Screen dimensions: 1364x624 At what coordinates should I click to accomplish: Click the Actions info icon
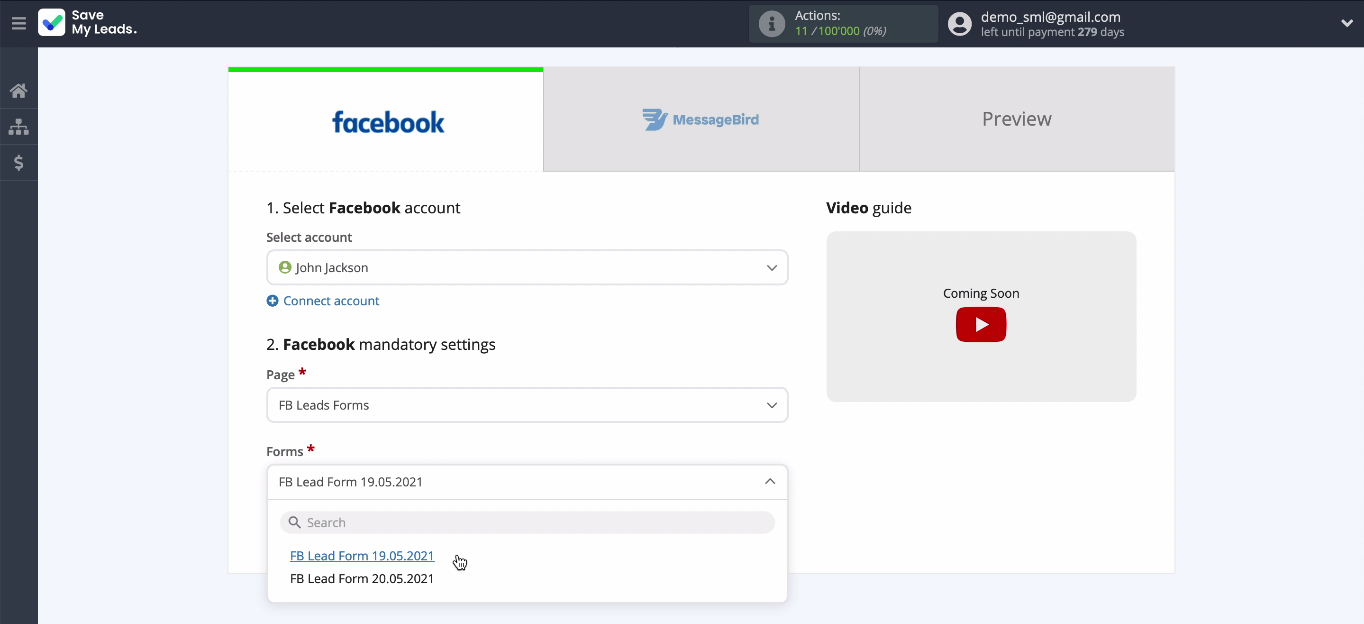point(772,24)
